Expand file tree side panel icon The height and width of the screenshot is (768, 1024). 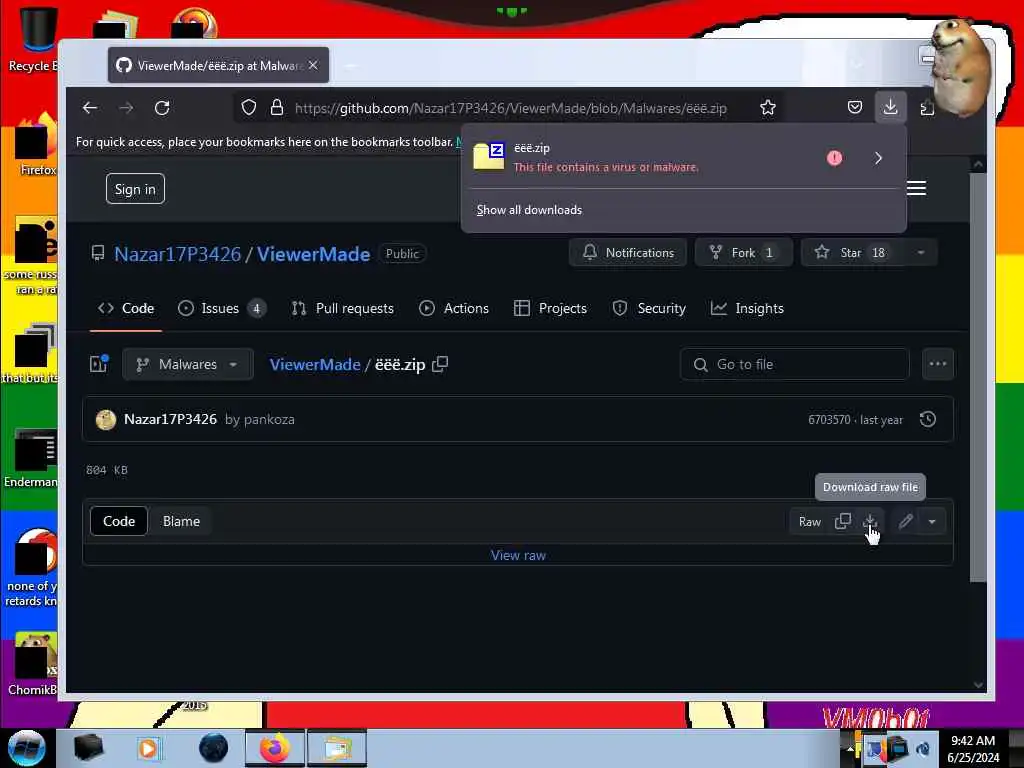(99, 364)
